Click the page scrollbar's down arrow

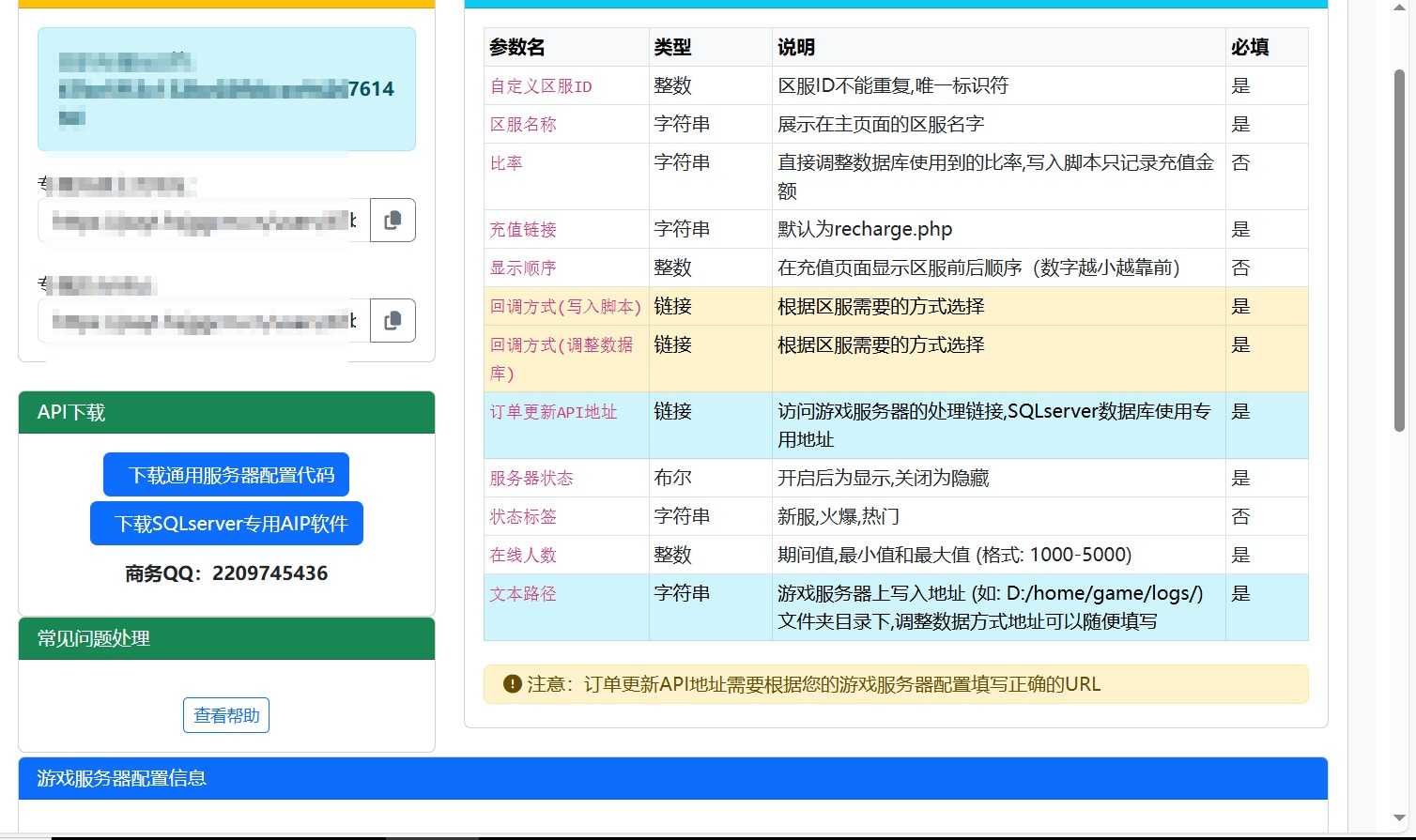1399,818
